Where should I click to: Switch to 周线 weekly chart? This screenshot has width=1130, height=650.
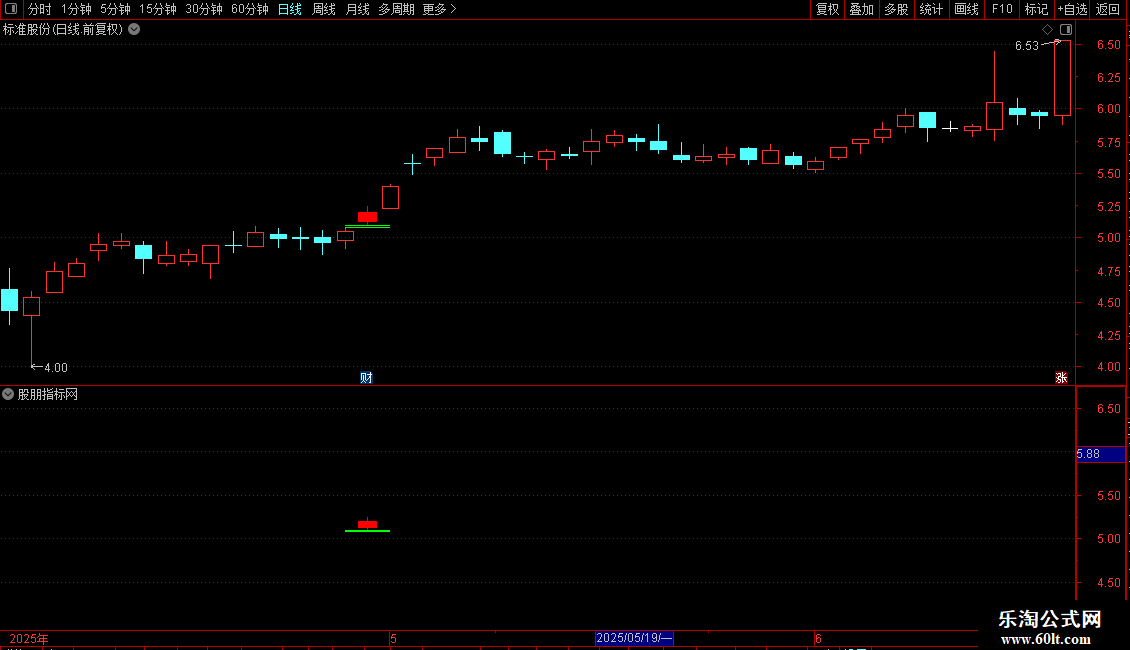tap(324, 9)
